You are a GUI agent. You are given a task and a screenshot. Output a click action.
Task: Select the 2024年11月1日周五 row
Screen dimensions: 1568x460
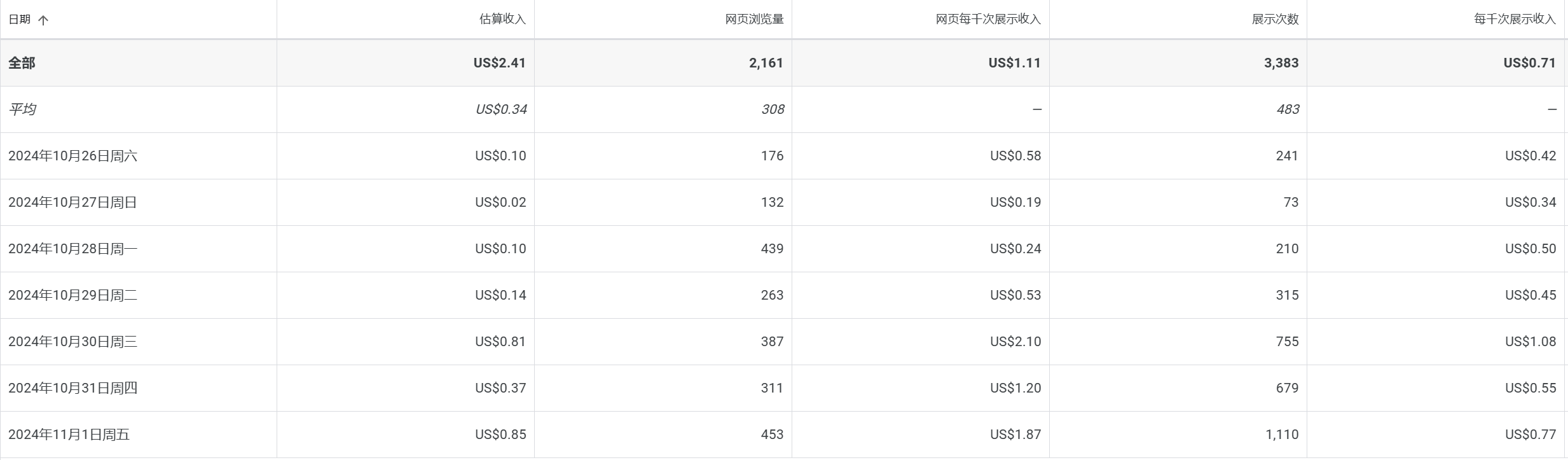tap(69, 435)
